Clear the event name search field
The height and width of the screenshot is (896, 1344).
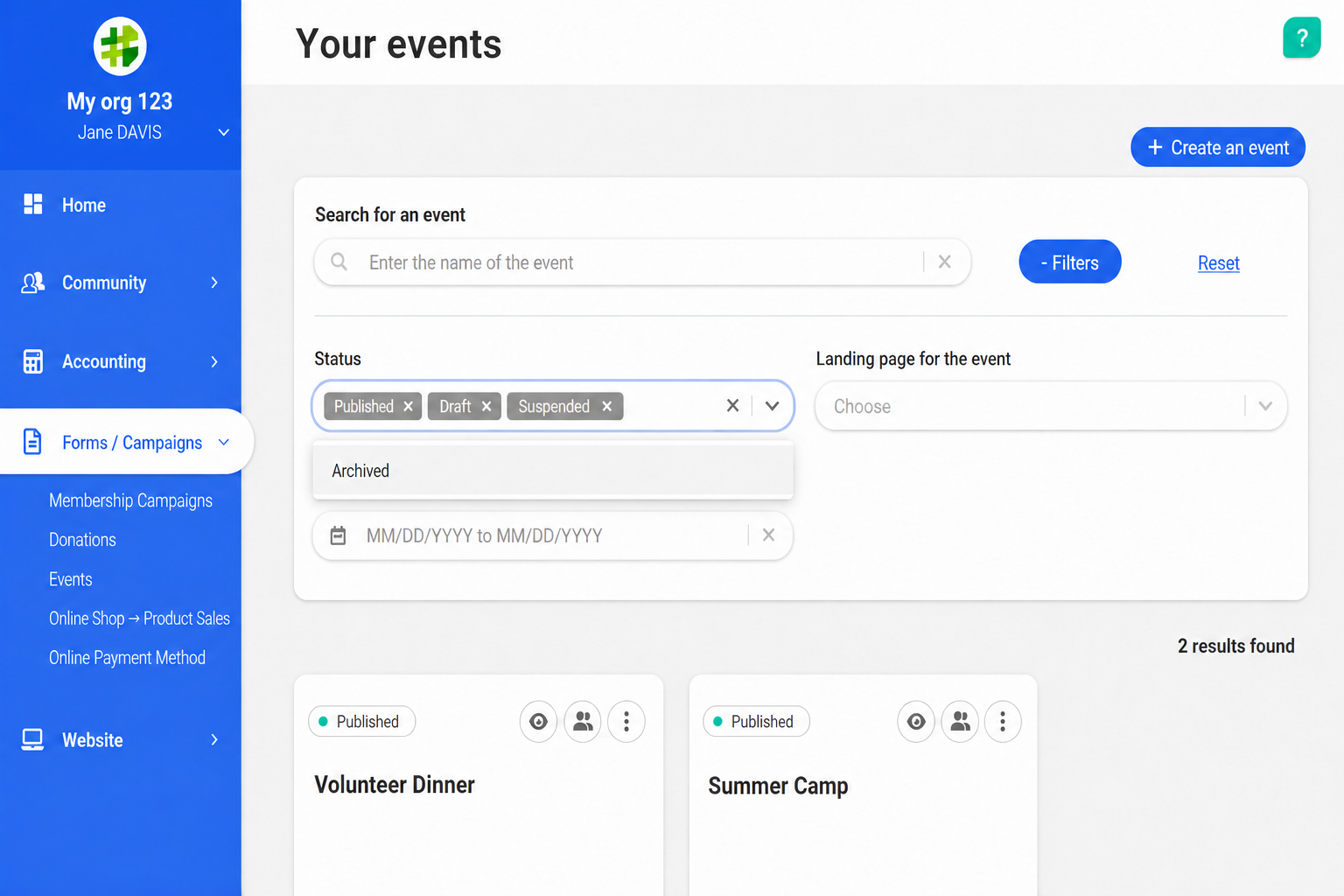(x=945, y=262)
